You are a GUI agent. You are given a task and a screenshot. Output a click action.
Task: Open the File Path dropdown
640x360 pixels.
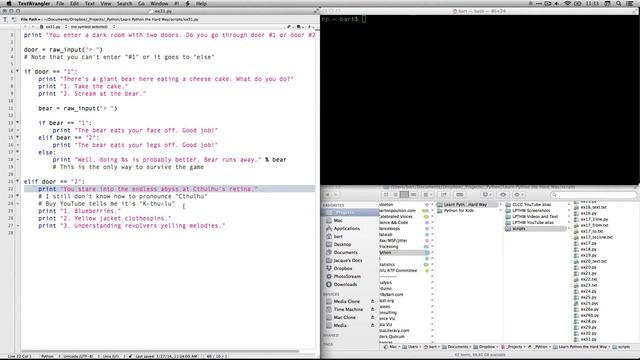31,19
